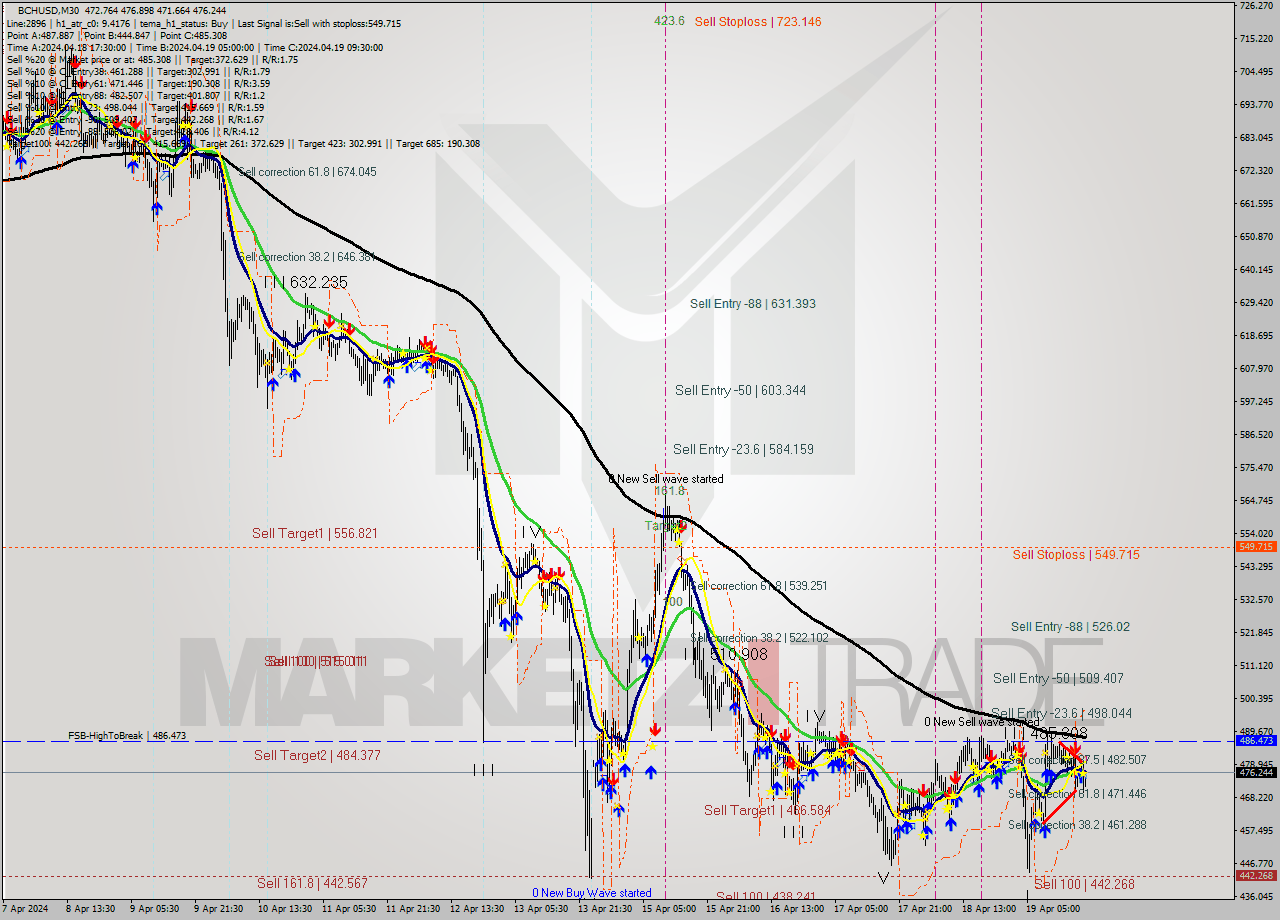Click 'Sell 161.8 | 442.567' label
Screen dimensions: 1280x920
click(312, 883)
